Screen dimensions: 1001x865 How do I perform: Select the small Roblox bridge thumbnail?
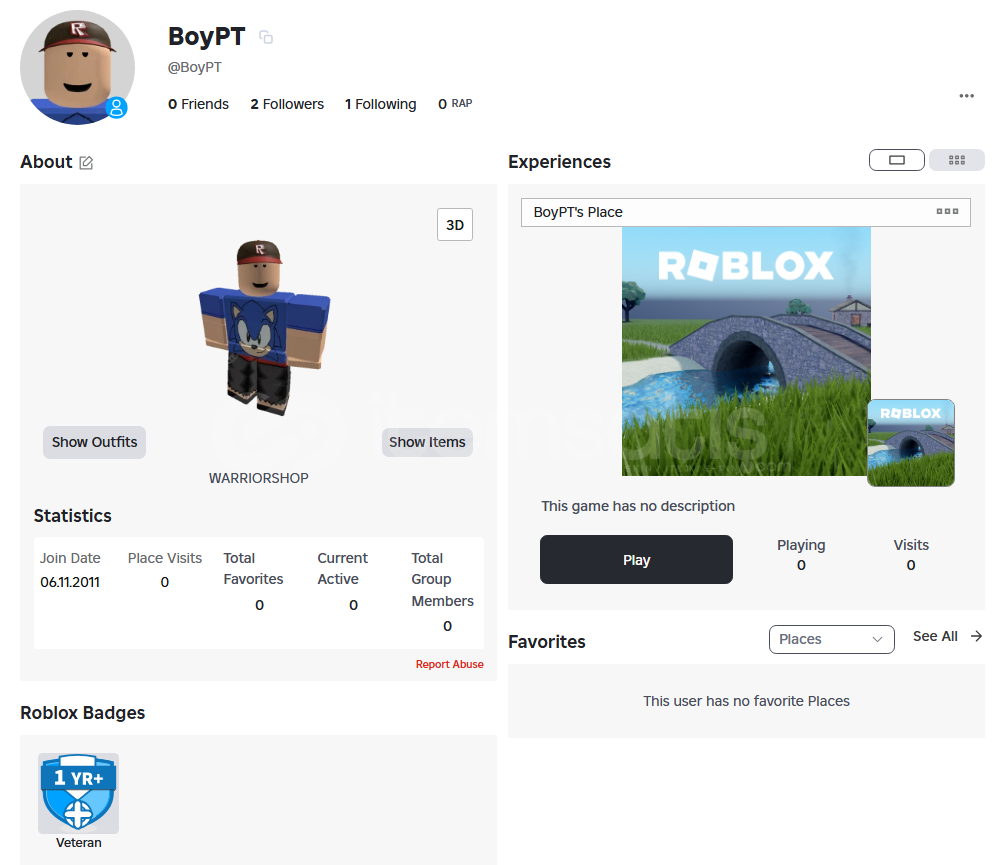coord(910,443)
